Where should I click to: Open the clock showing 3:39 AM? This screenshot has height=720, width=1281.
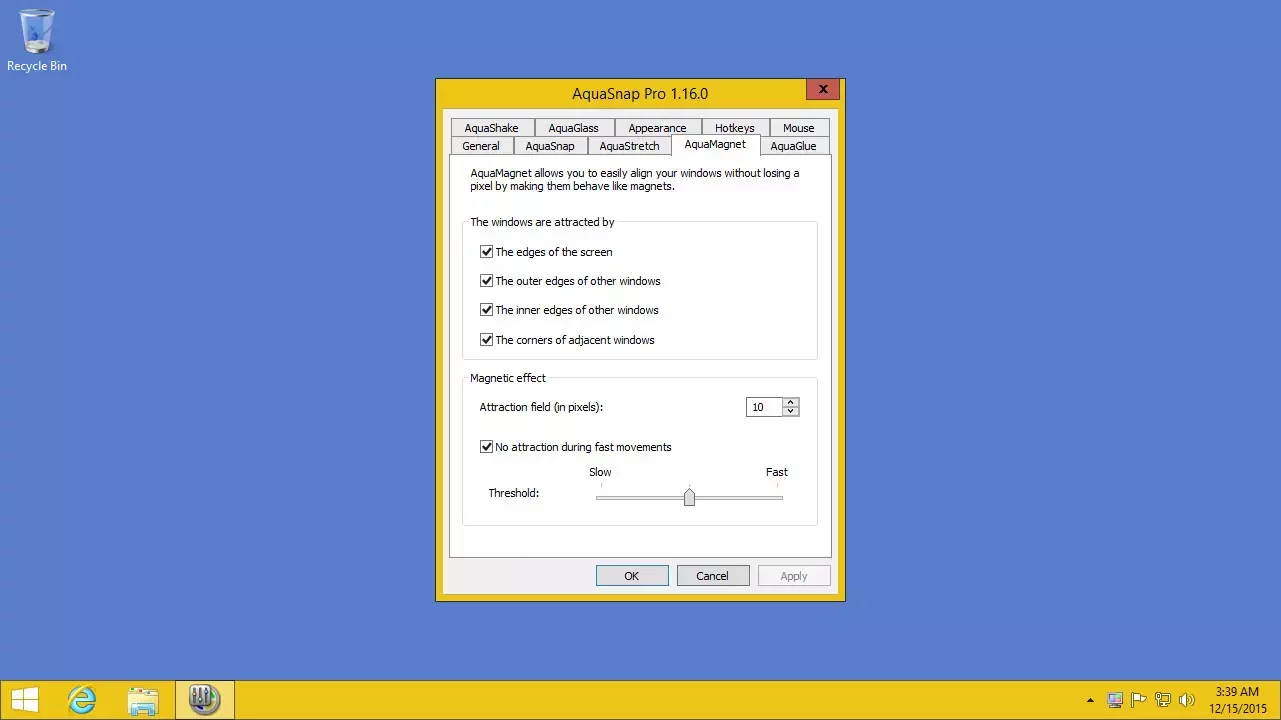click(x=1237, y=700)
